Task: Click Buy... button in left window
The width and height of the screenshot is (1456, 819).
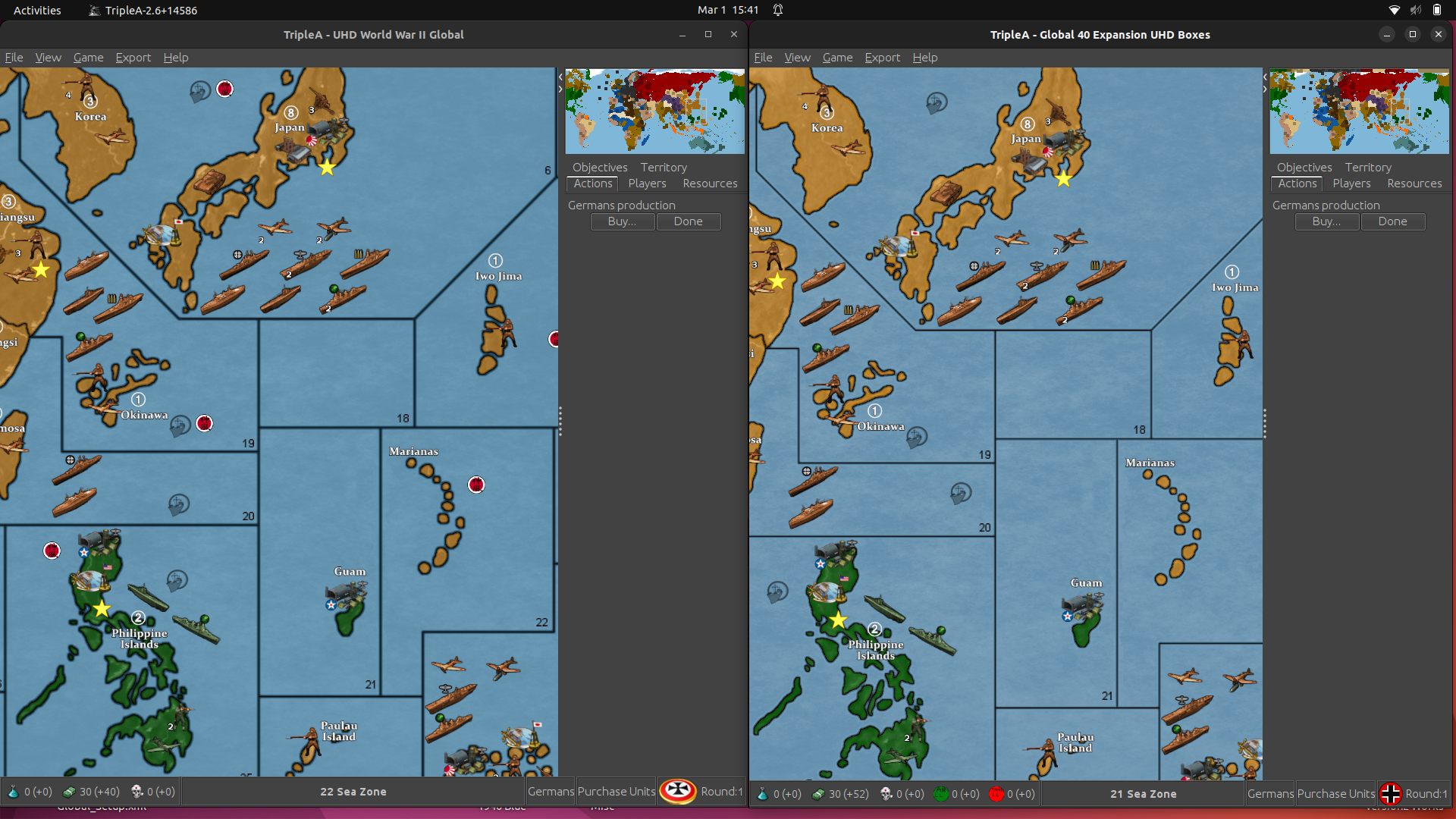Action: click(622, 221)
